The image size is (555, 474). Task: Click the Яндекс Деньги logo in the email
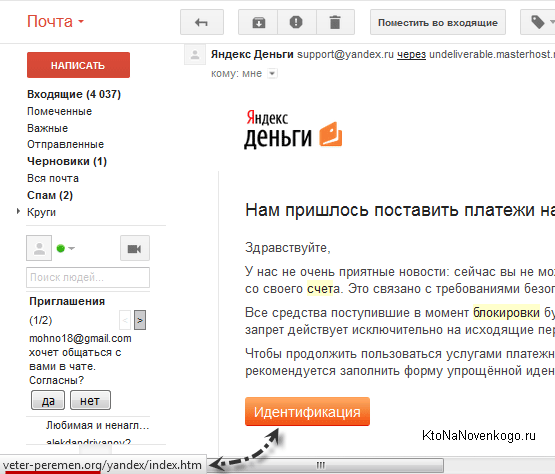tap(293, 129)
